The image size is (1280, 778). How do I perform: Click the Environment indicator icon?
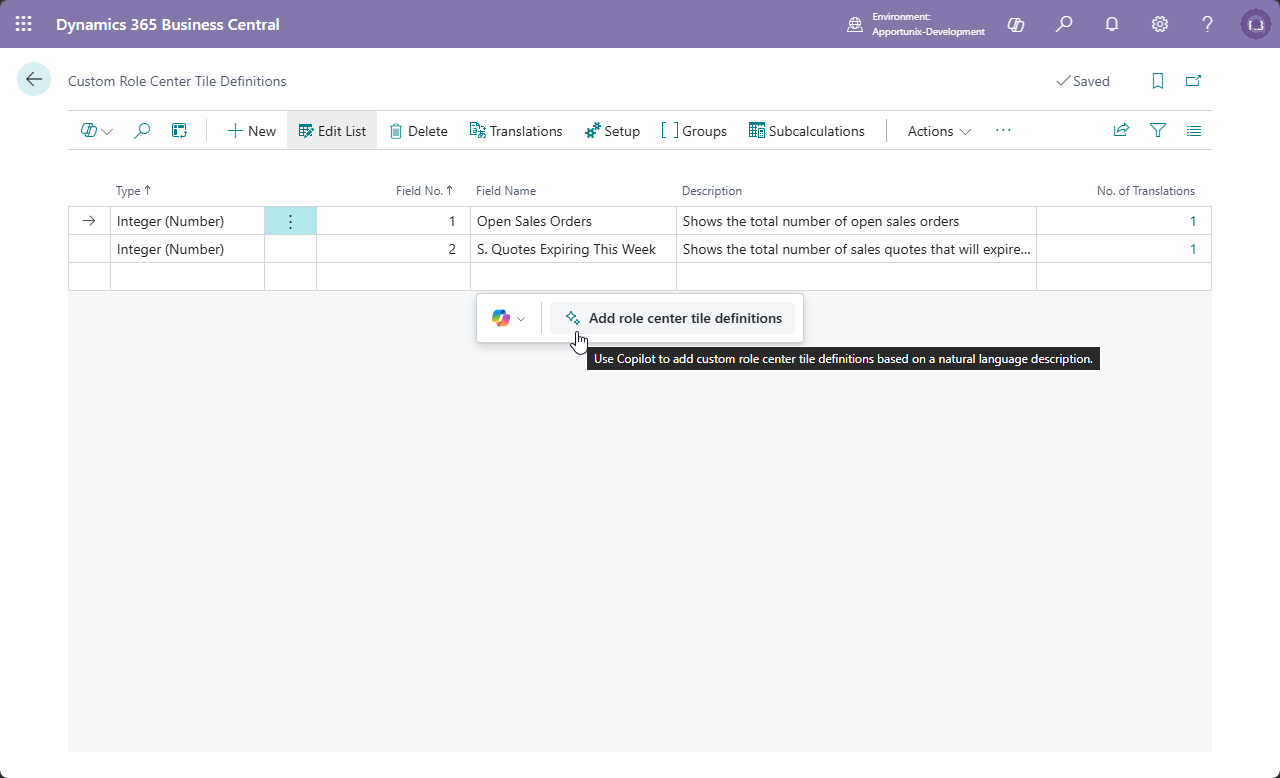(x=855, y=24)
